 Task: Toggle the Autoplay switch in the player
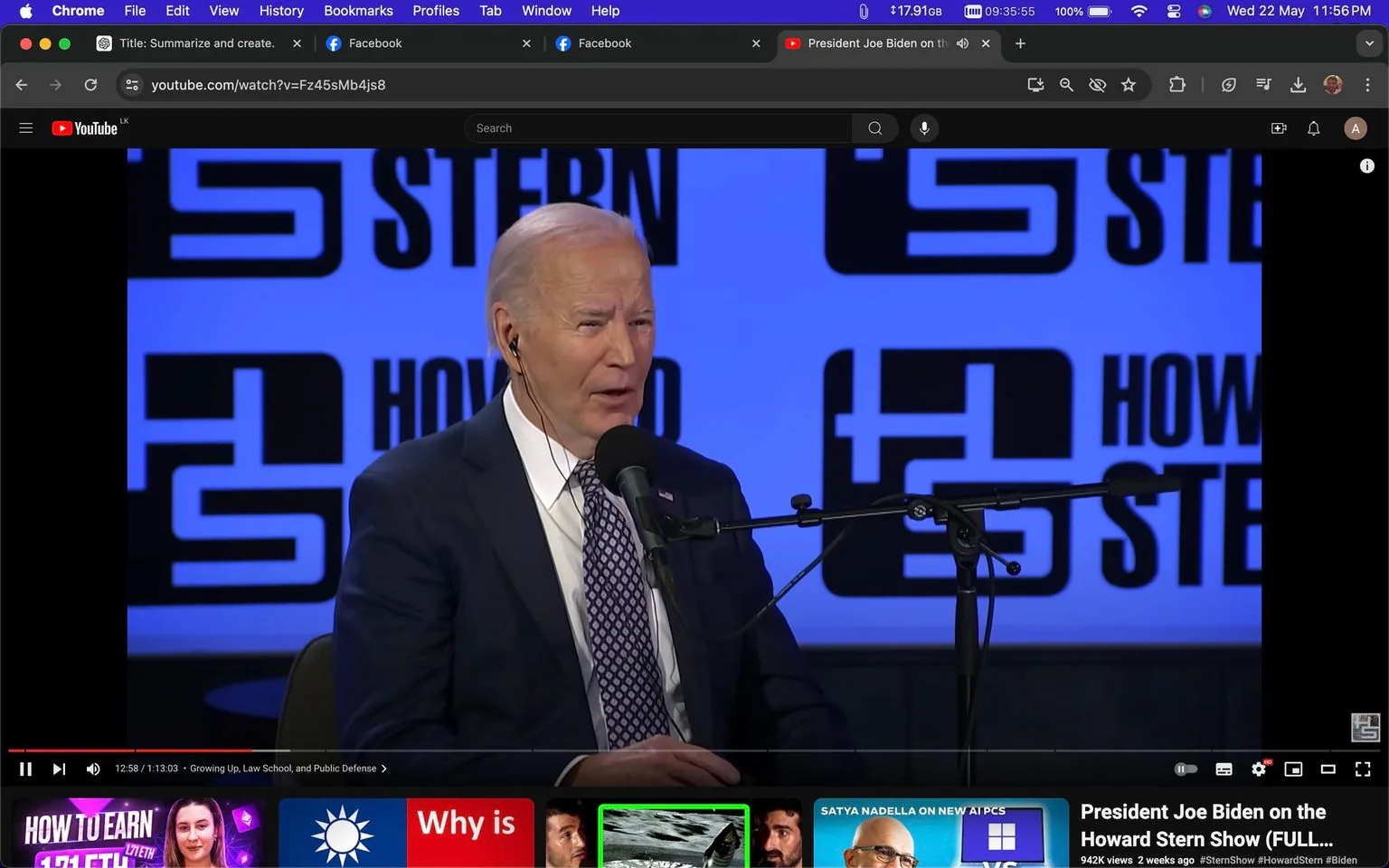pyautogui.click(x=1186, y=769)
